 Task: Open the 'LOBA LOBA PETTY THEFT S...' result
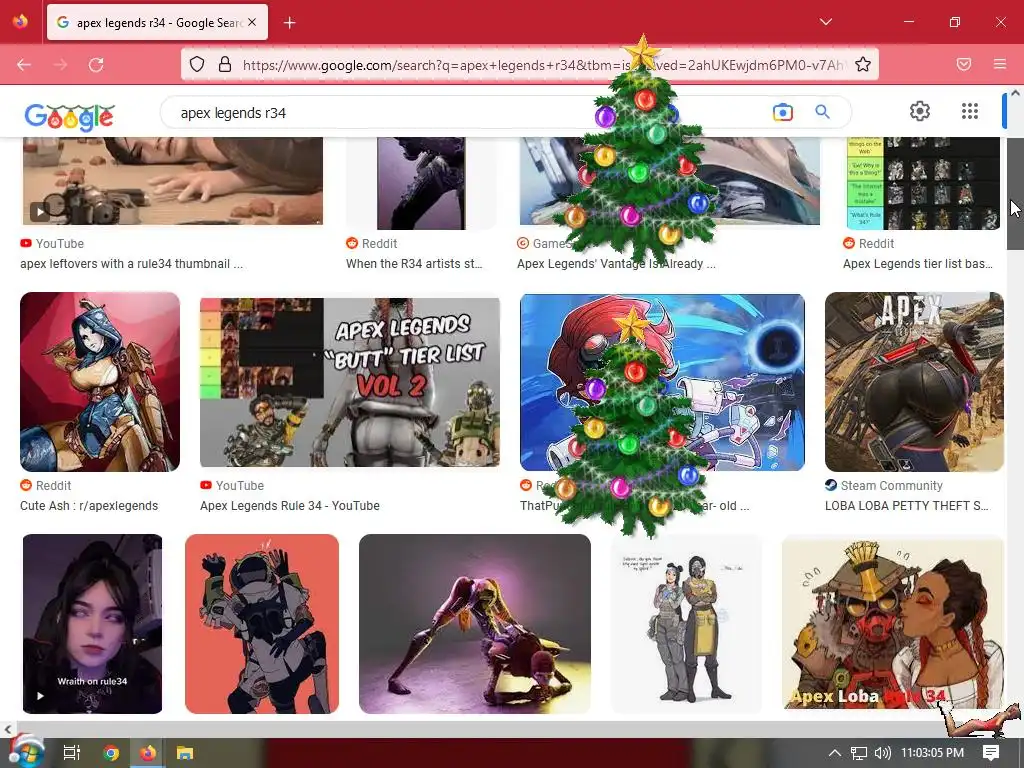pos(906,505)
